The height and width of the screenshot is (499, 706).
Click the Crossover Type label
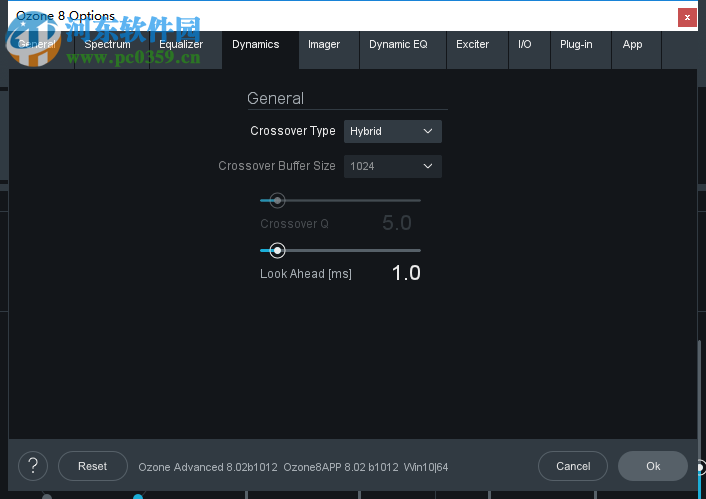[x=293, y=131]
